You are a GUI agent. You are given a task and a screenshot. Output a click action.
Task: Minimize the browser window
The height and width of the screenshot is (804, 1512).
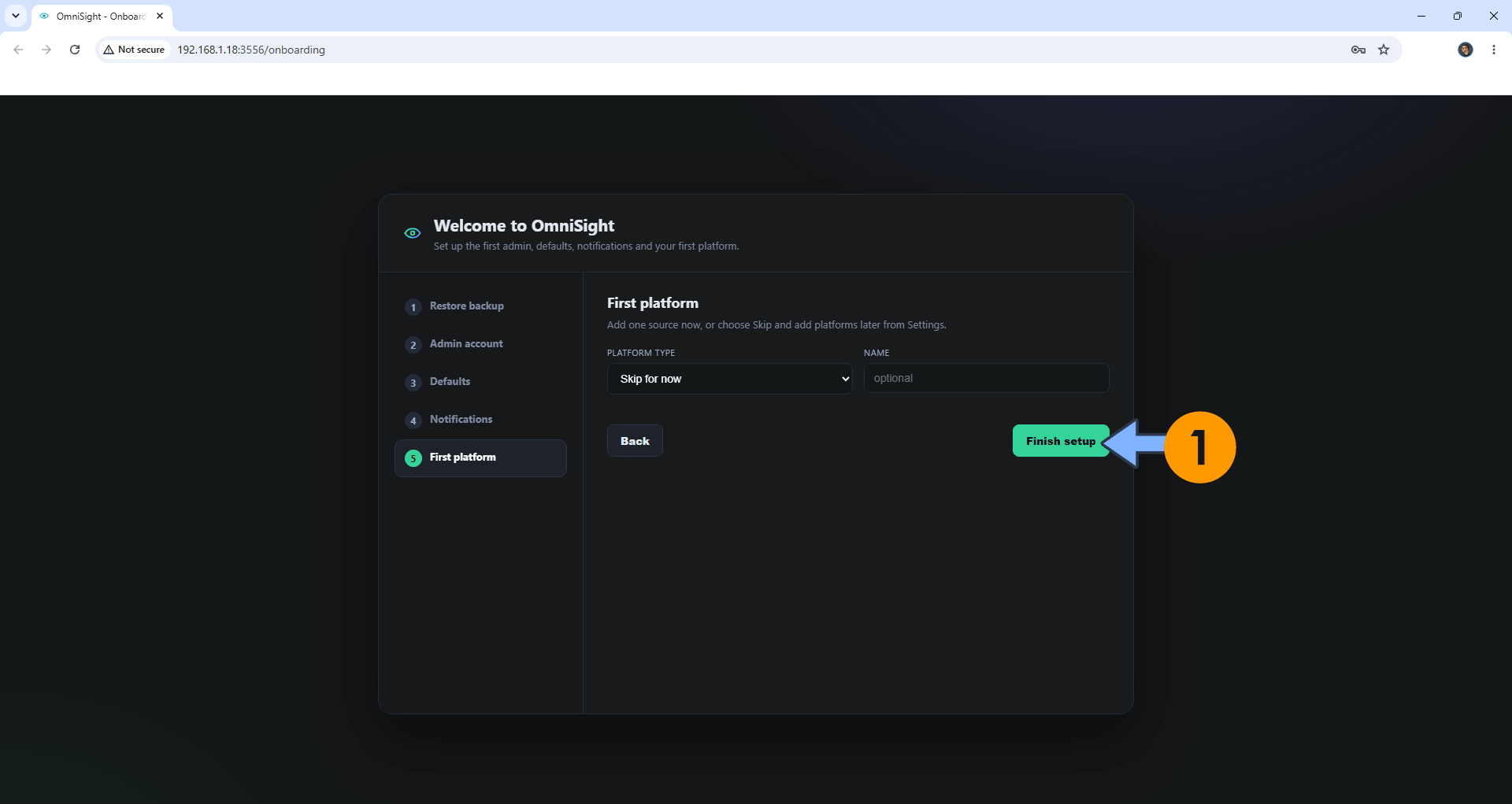tap(1421, 16)
